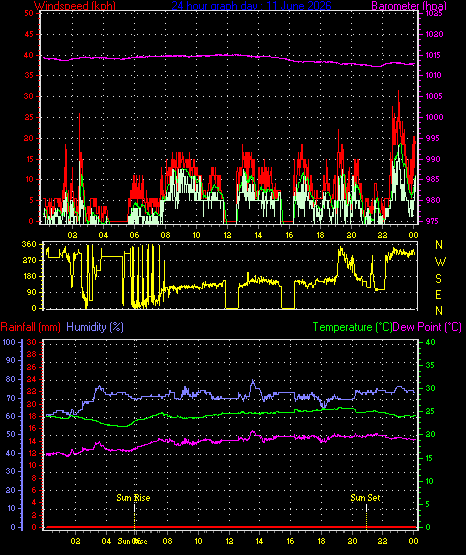The height and width of the screenshot is (555, 466).
Task: Click the "W" compass letter beside the direction graph
Action: click(x=440, y=262)
